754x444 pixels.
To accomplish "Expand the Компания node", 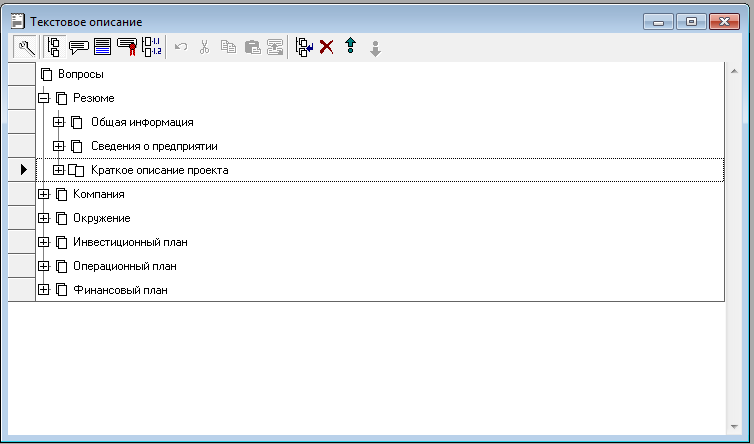I will [x=44, y=194].
